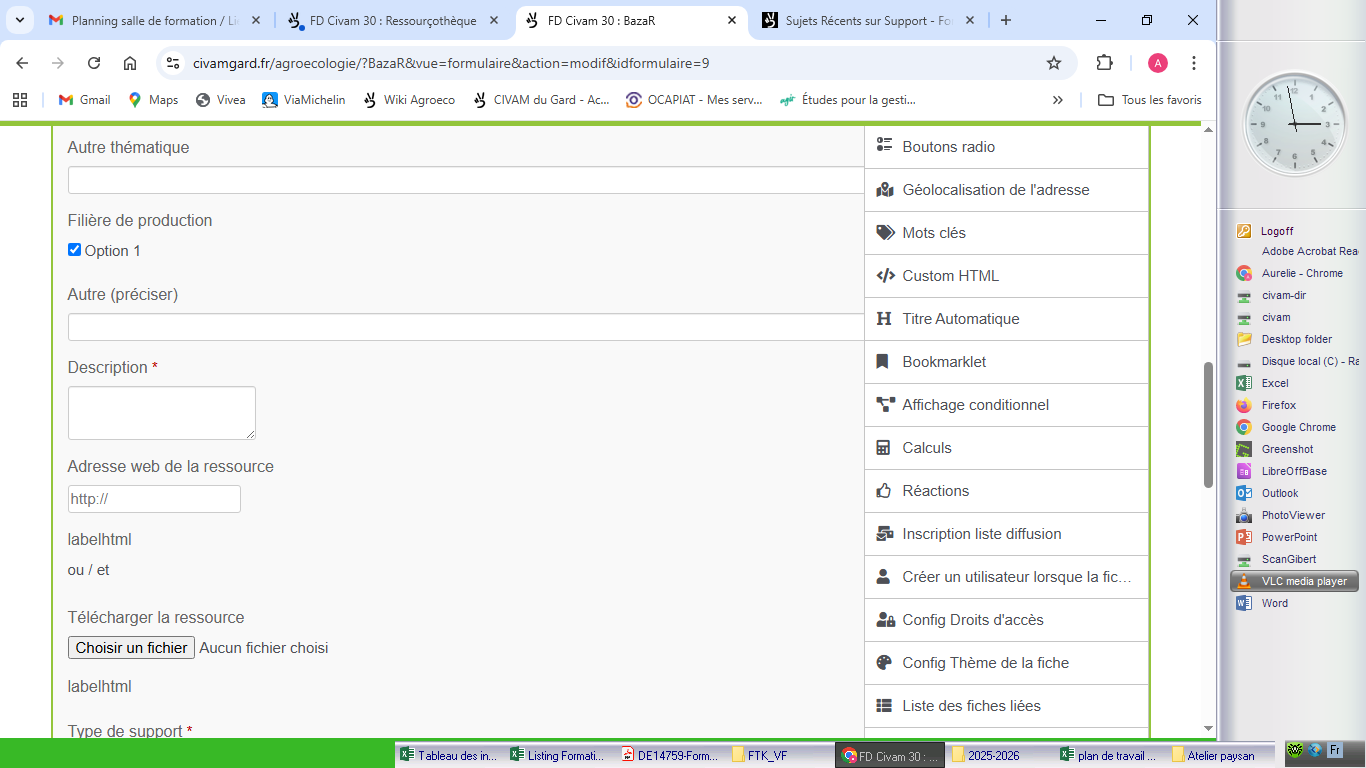Expand hidden bookmarks with chevron
The height and width of the screenshot is (768, 1366).
click(x=1058, y=100)
